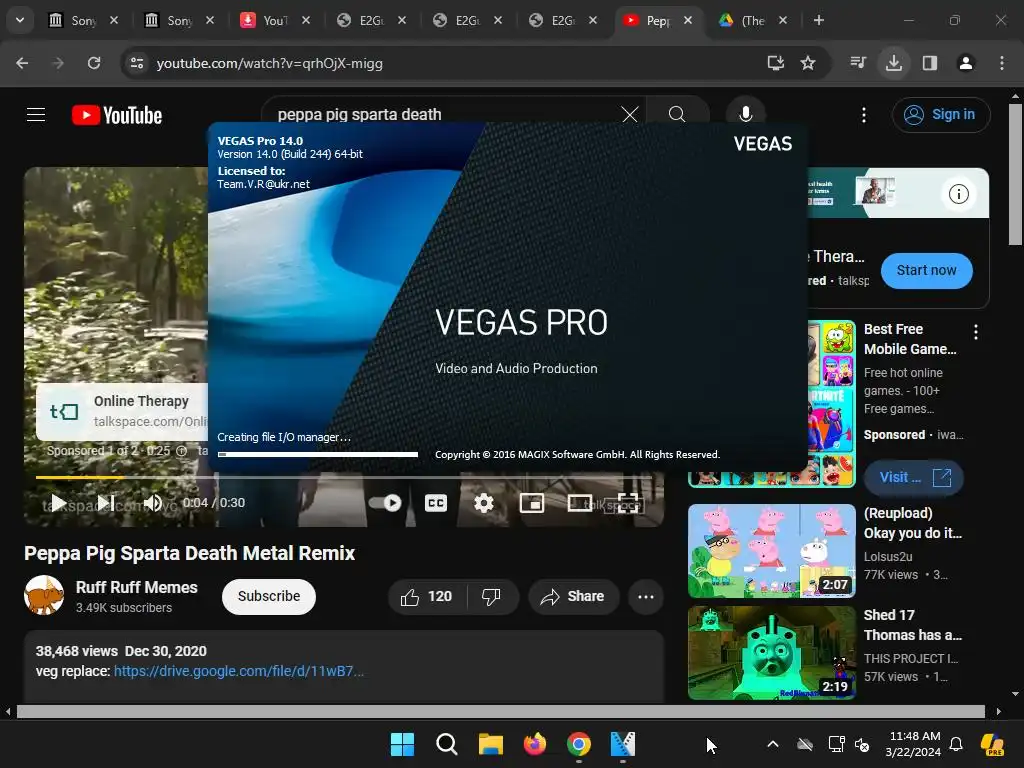Image resolution: width=1024 pixels, height=768 pixels.
Task: Open File Explorer from the taskbar
Action: pyautogui.click(x=490, y=744)
